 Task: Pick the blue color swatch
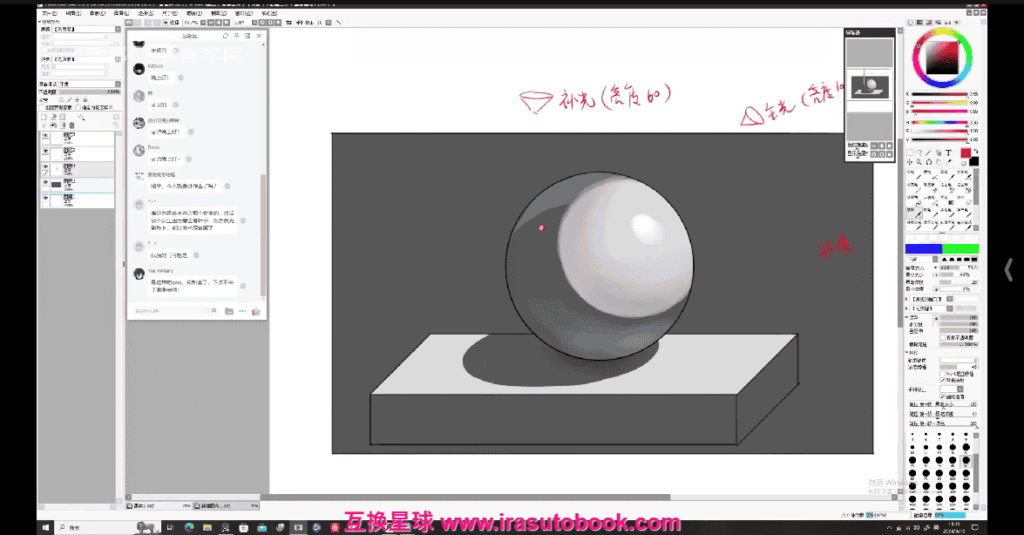tap(923, 249)
